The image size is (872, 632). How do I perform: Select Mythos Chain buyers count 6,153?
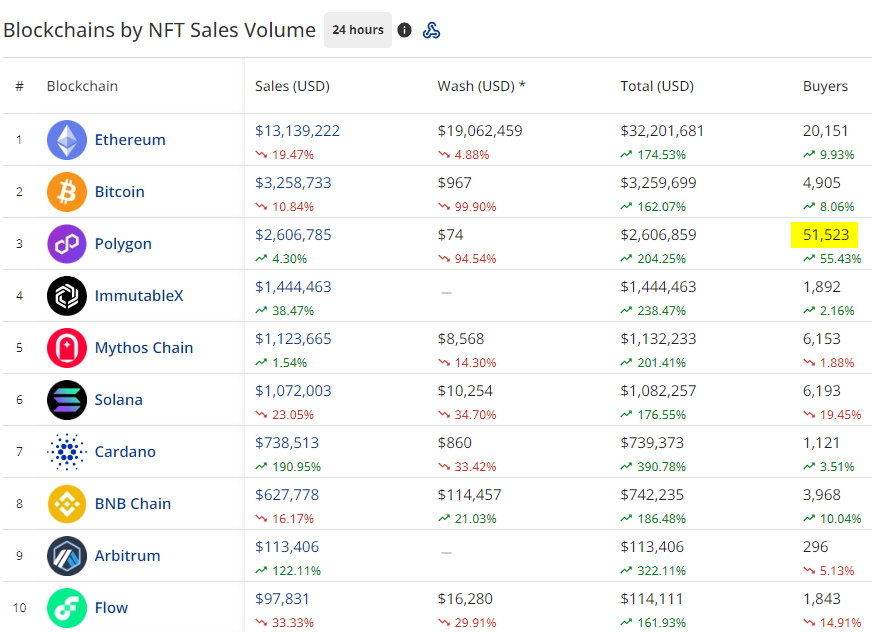click(x=821, y=339)
